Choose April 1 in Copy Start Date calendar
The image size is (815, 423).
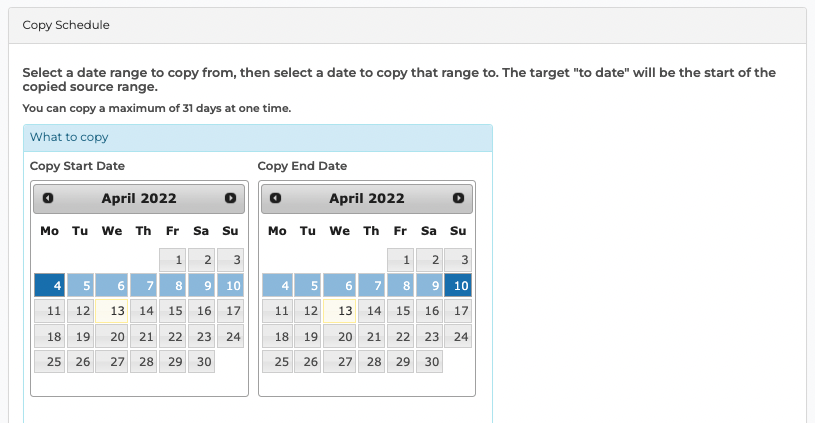pos(173,260)
